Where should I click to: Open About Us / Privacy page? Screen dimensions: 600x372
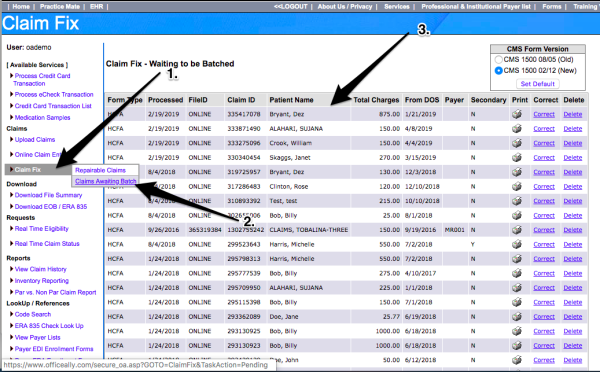345,7
